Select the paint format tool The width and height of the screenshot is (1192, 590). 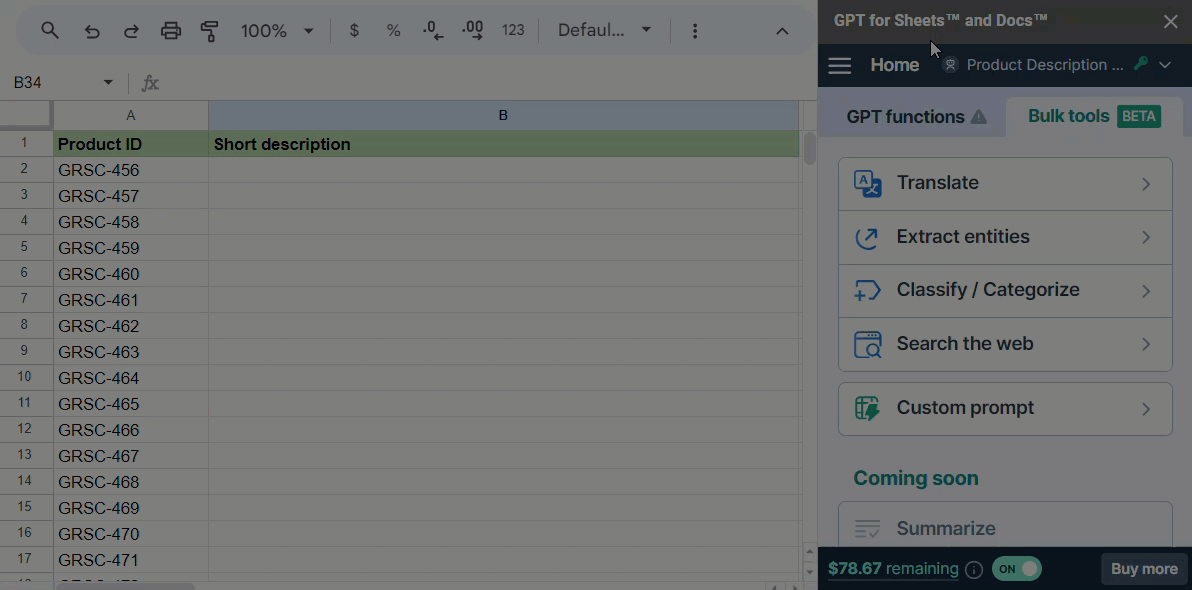click(209, 31)
